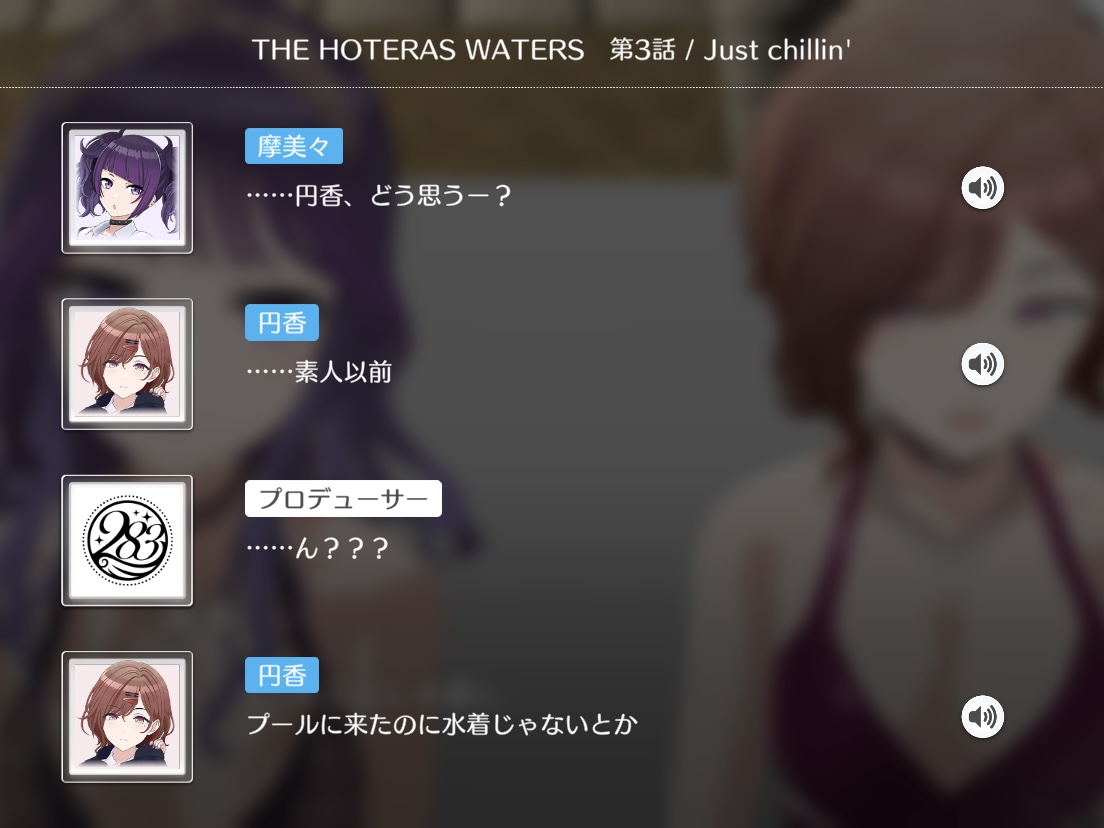Play voice clip for '素人以前' line
Screen dimensions: 1104x828
pos(982,364)
